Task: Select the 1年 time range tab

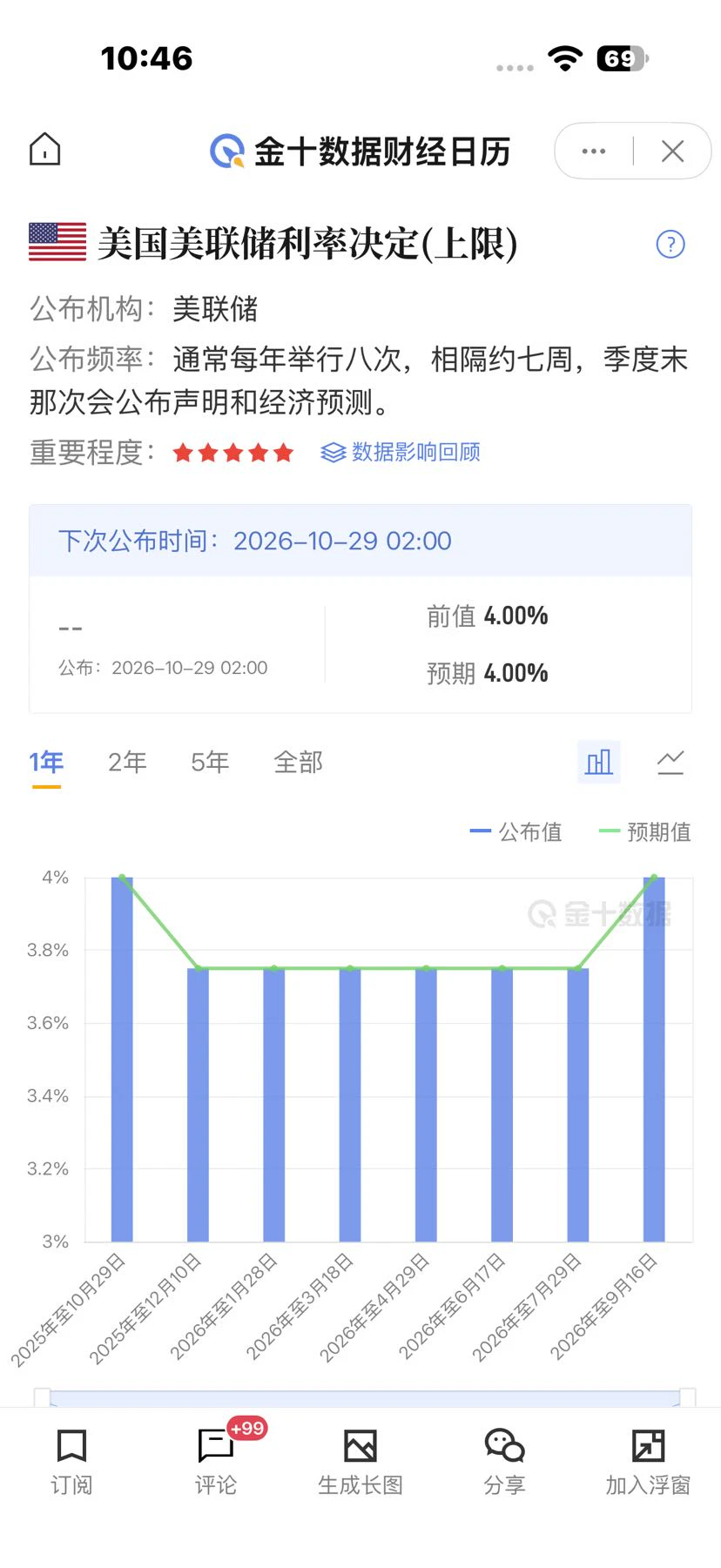Action: click(x=47, y=763)
